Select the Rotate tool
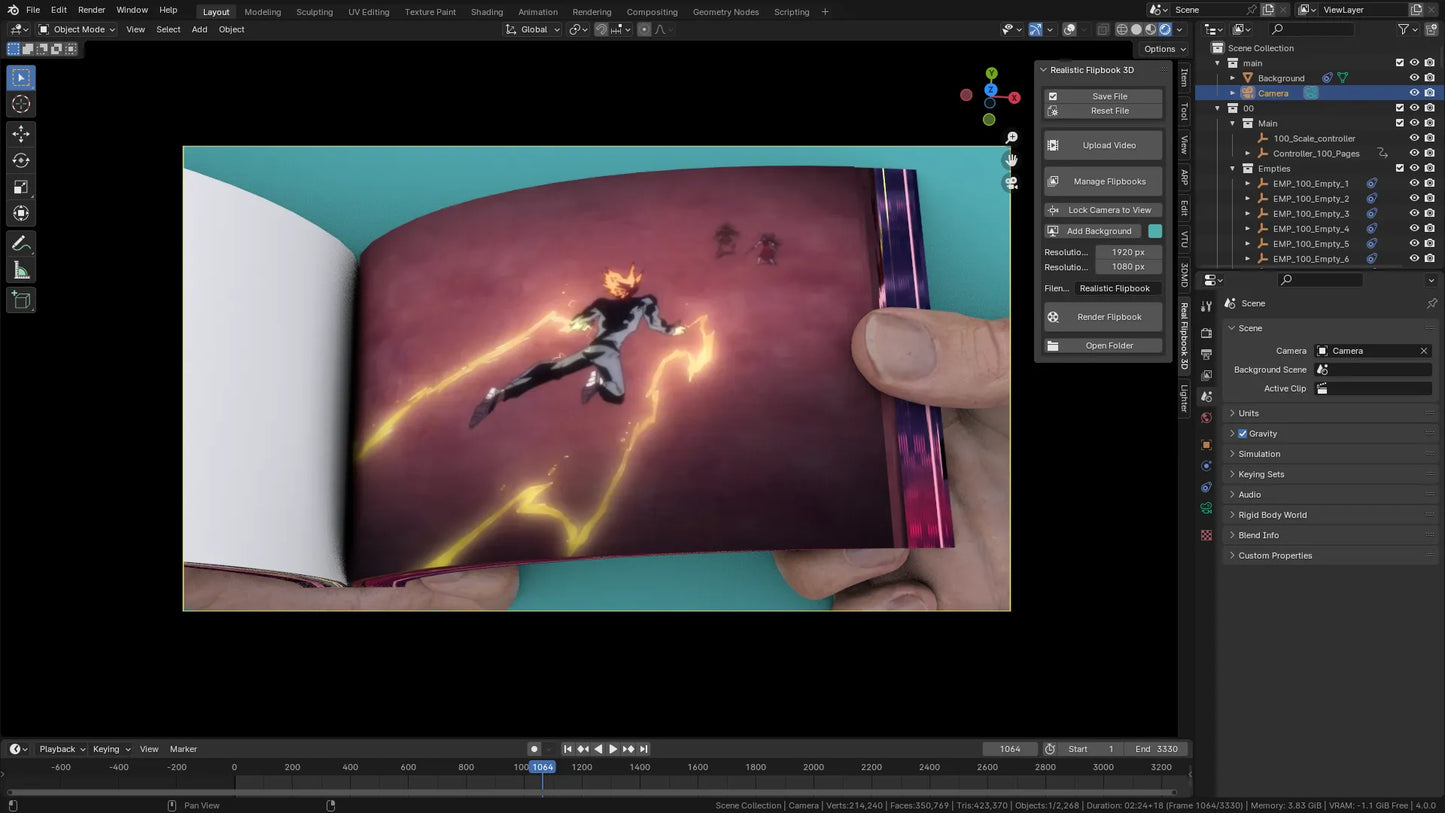1445x813 pixels. [21, 160]
